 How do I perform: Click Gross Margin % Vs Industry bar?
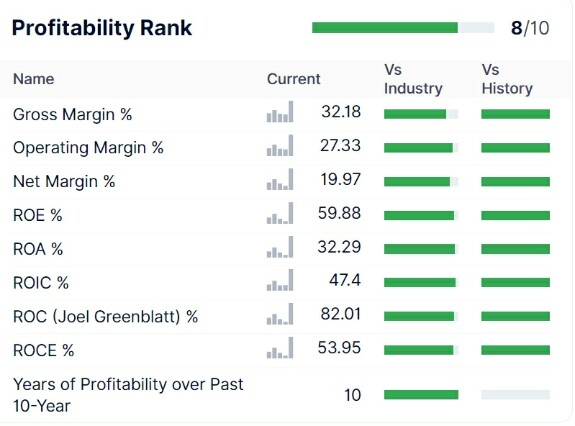[421, 114]
